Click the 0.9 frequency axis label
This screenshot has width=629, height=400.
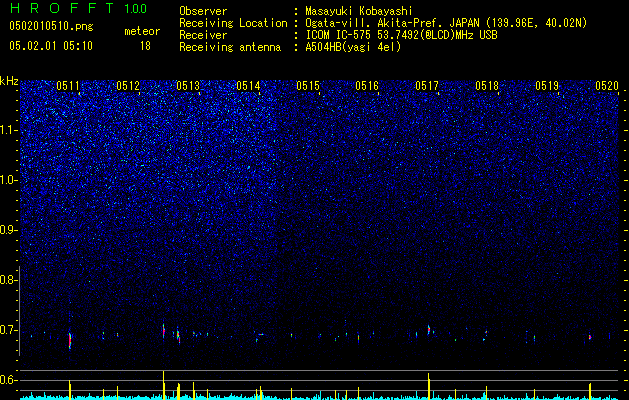pos(8,230)
